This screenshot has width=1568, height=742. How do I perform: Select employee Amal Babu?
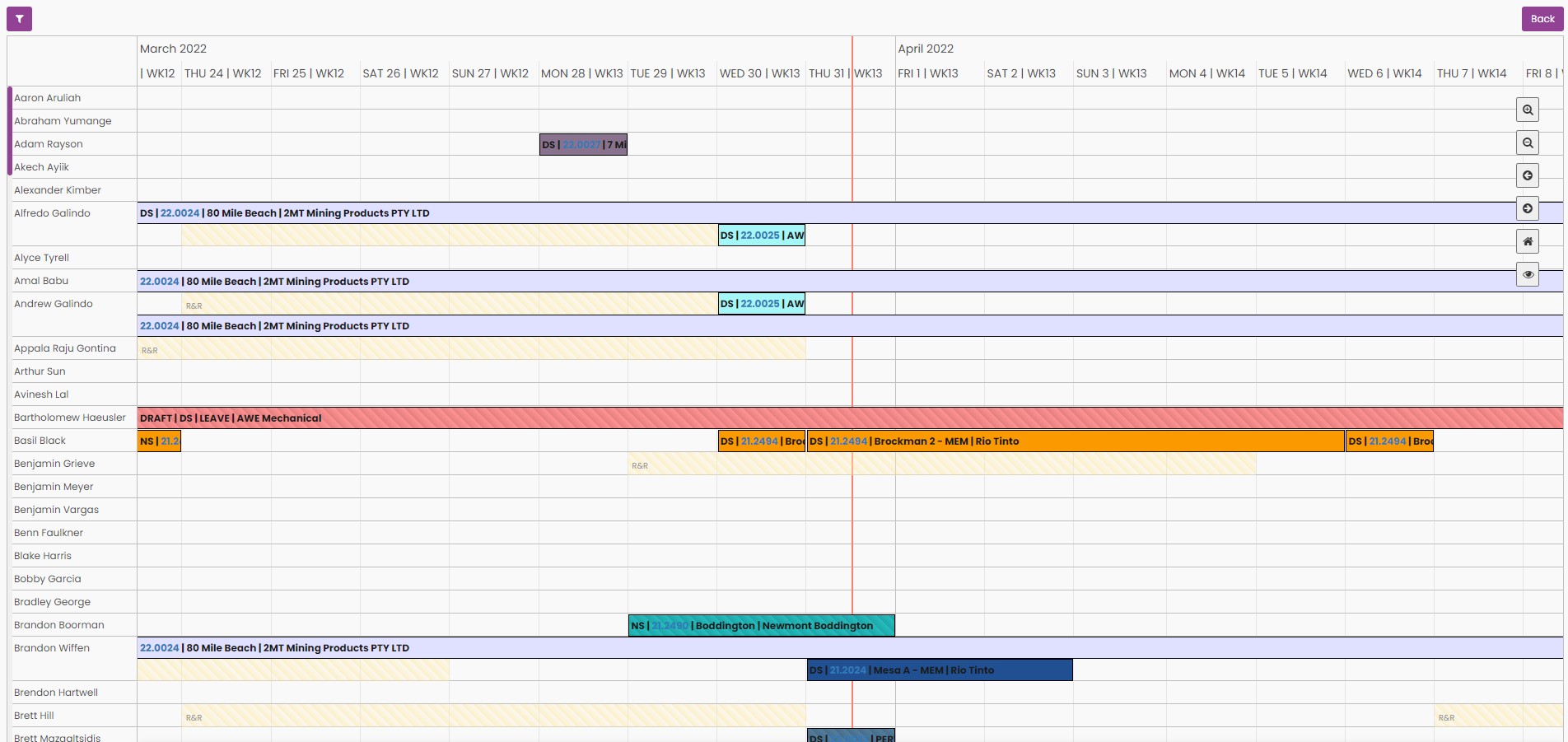41,281
